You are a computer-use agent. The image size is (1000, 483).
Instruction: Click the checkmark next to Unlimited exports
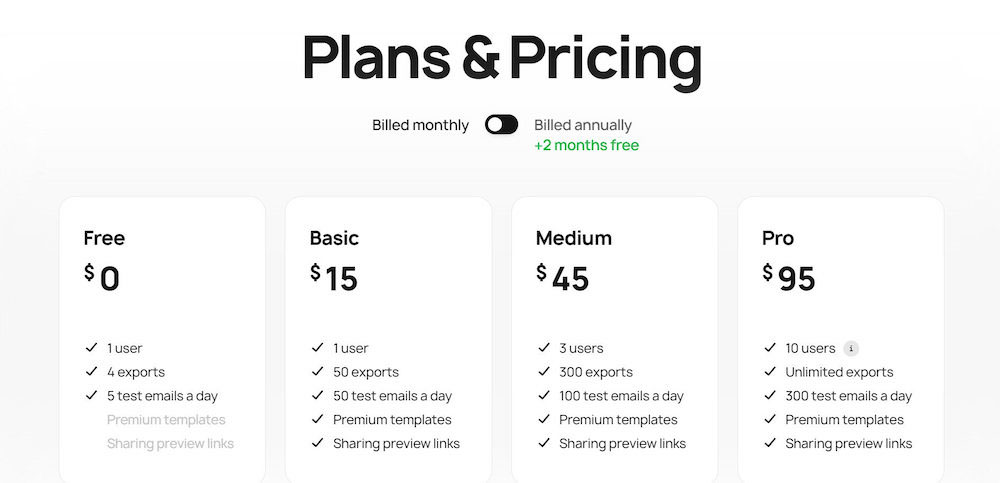click(770, 371)
